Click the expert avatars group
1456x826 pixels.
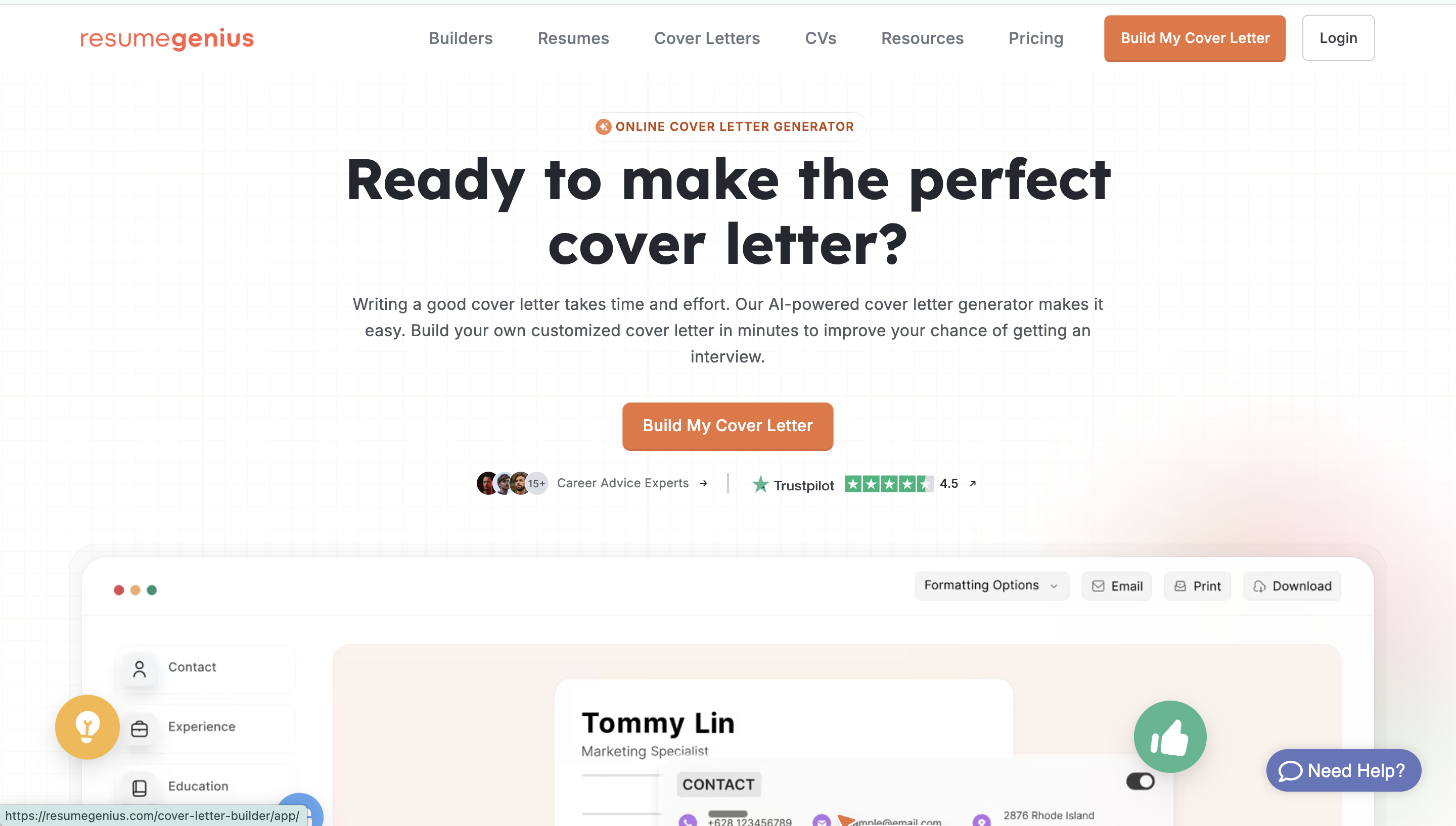coord(512,483)
